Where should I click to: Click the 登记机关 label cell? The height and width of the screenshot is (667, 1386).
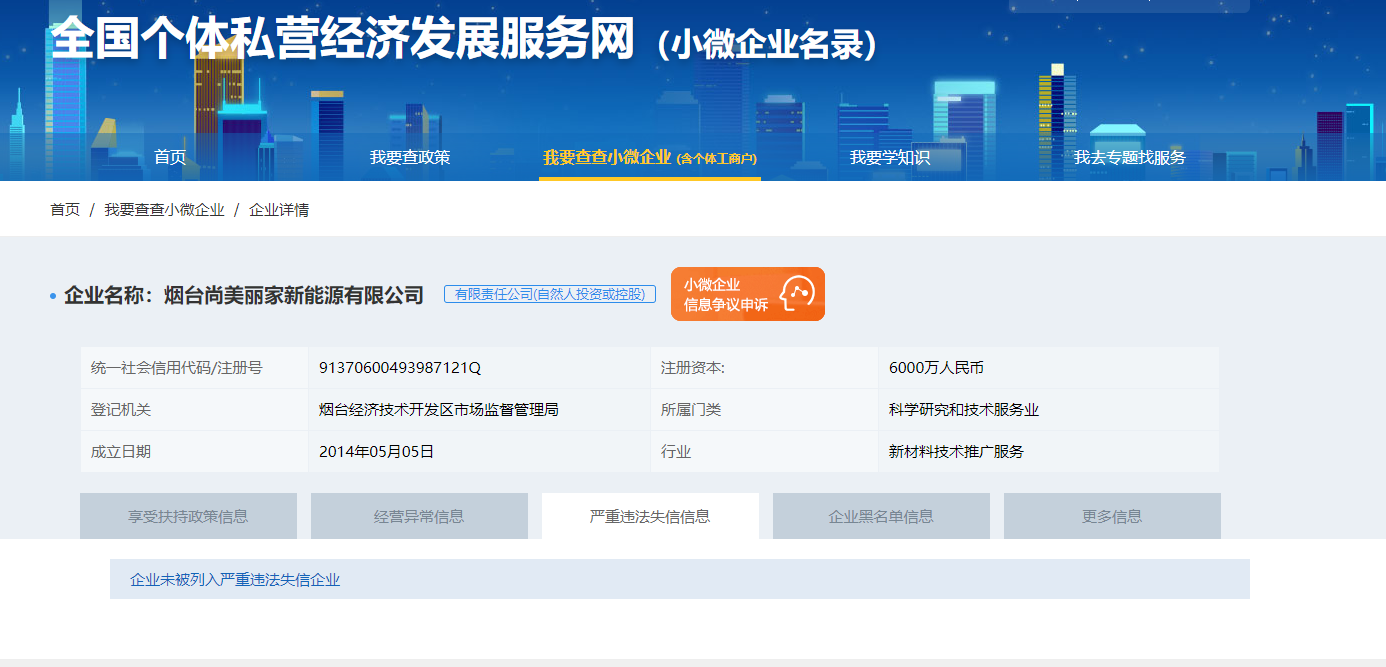(194, 410)
